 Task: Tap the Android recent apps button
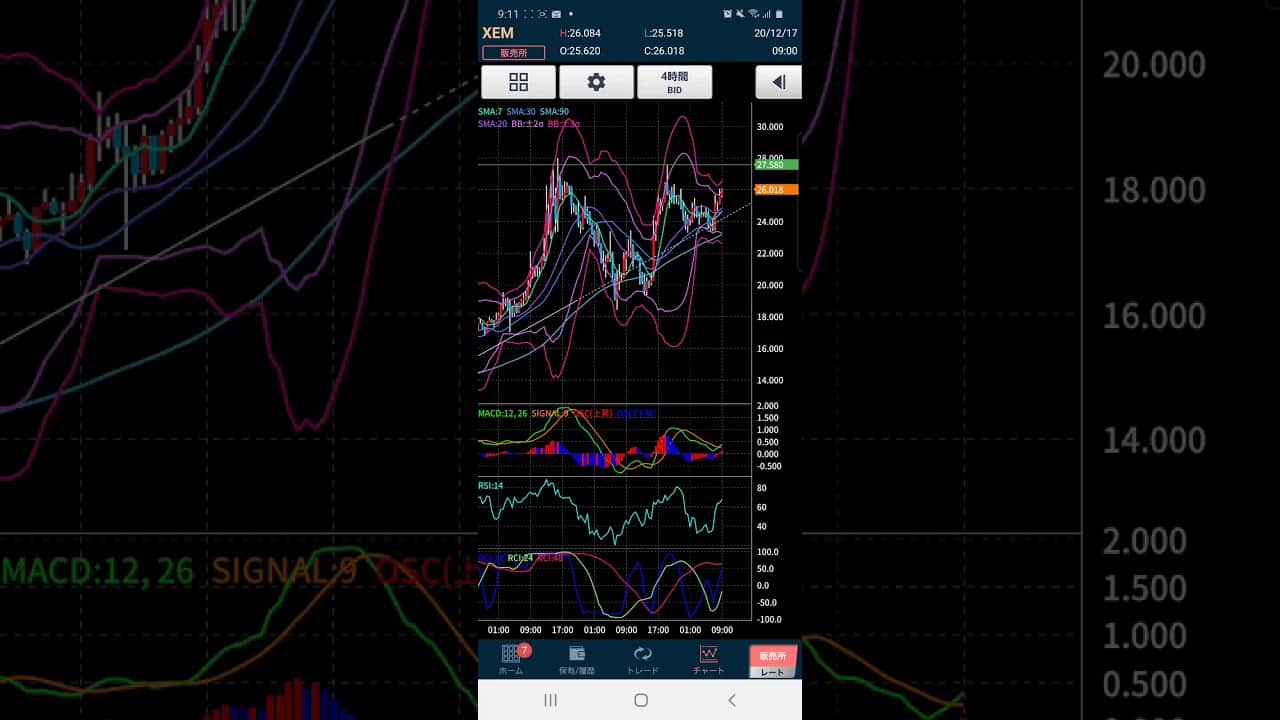tap(550, 700)
